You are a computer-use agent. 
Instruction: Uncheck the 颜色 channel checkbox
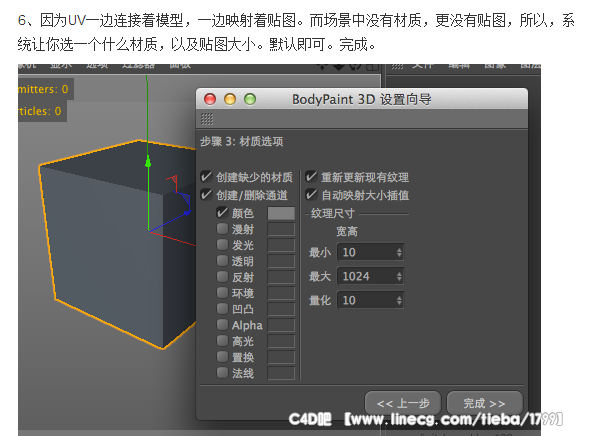pyautogui.click(x=222, y=213)
